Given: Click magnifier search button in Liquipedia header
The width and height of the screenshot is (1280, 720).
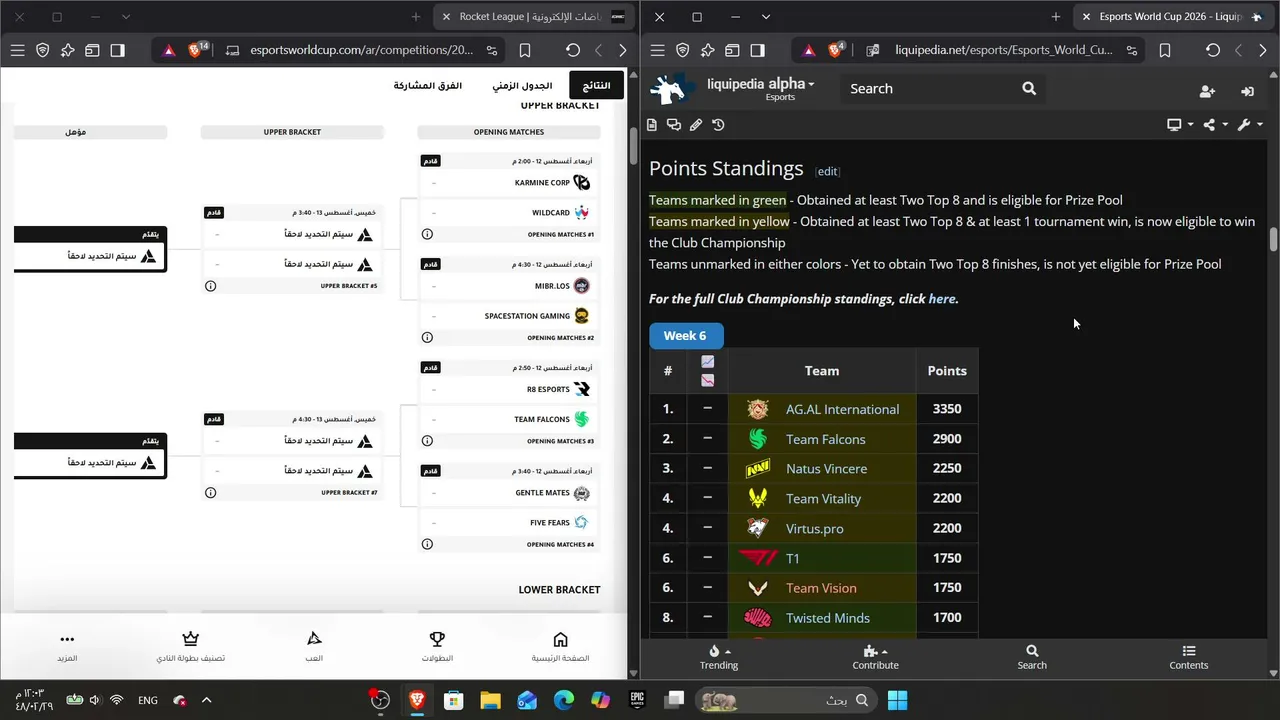Looking at the screenshot, I should click(1029, 89).
